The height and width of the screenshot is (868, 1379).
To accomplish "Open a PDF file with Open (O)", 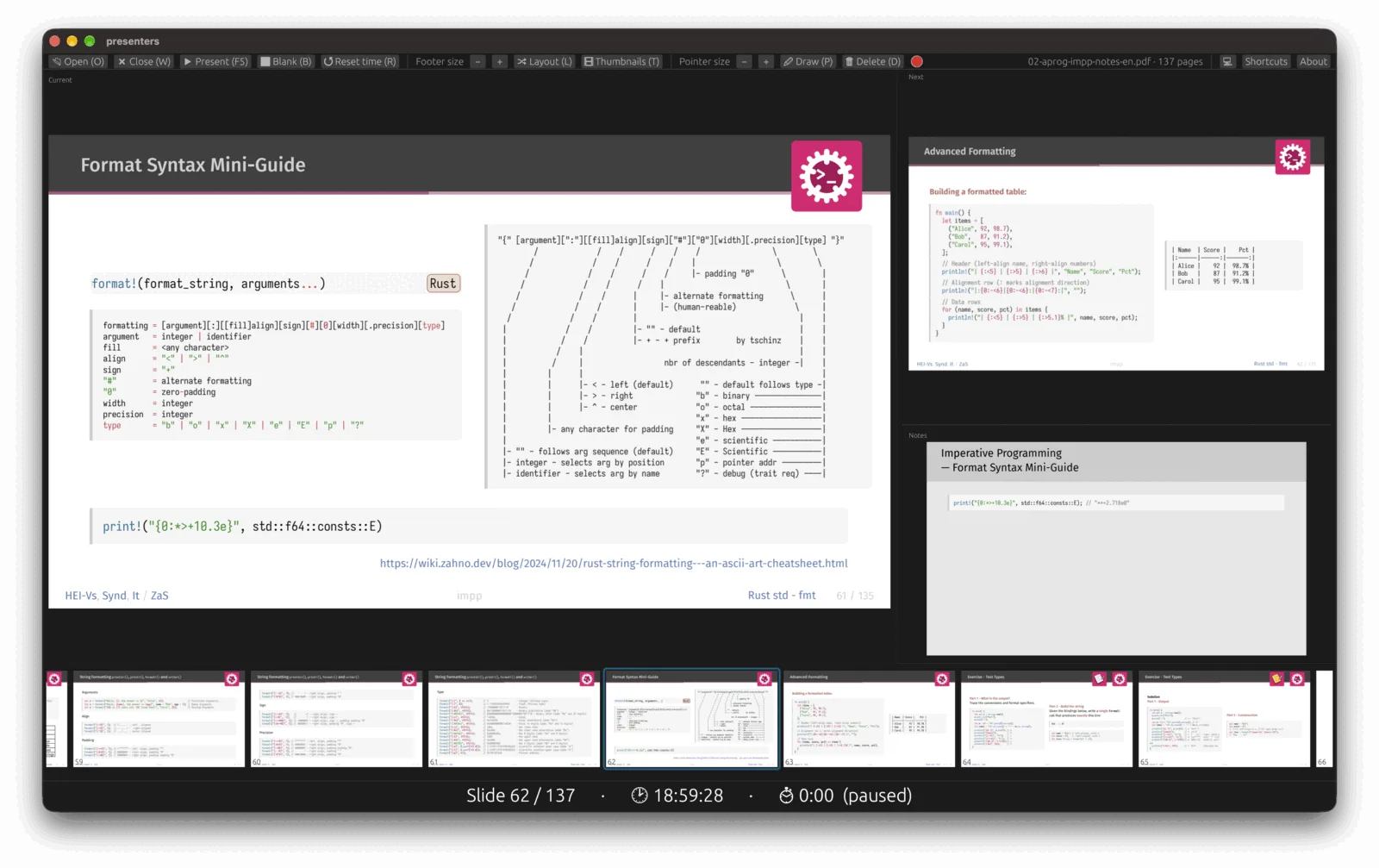I will [x=78, y=61].
